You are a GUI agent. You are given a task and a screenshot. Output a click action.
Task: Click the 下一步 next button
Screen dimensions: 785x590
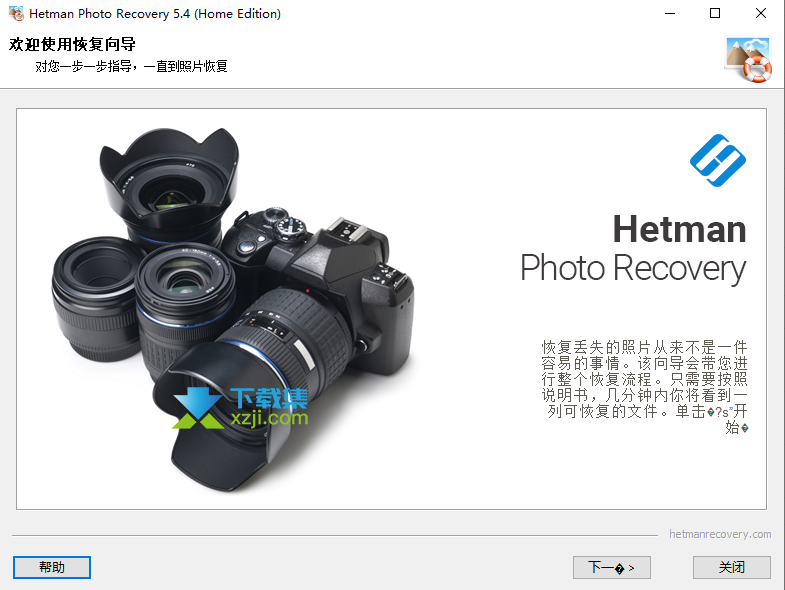click(612, 567)
